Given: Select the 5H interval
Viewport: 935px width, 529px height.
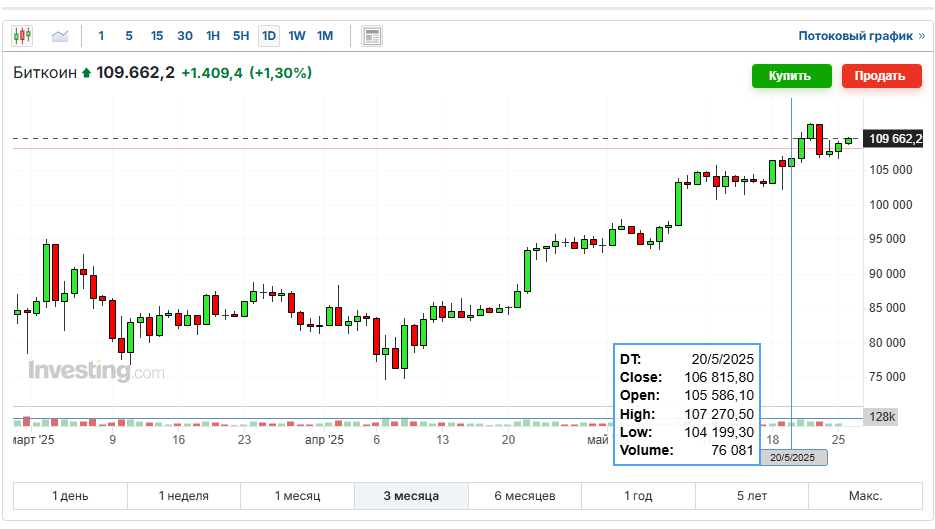Looking at the screenshot, I should (x=241, y=36).
